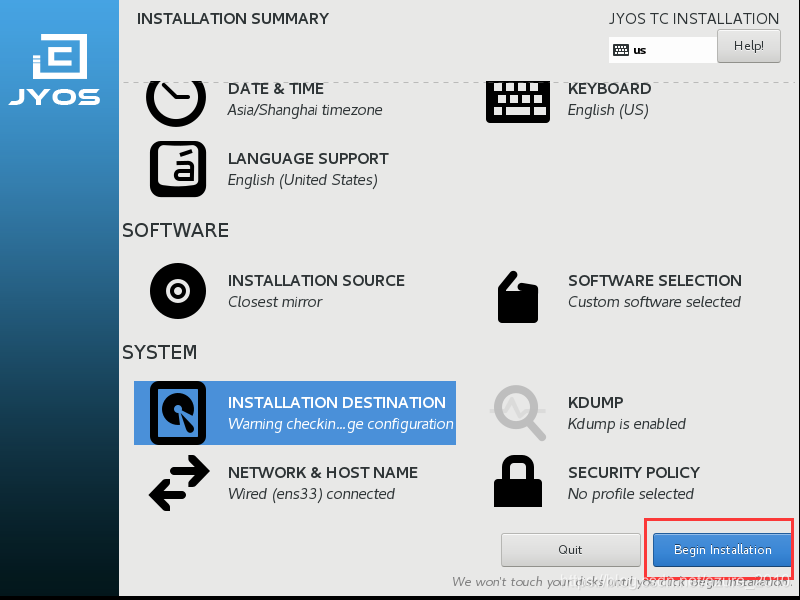The height and width of the screenshot is (600, 800).
Task: Select the KDUMP heading
Action: (x=595, y=403)
